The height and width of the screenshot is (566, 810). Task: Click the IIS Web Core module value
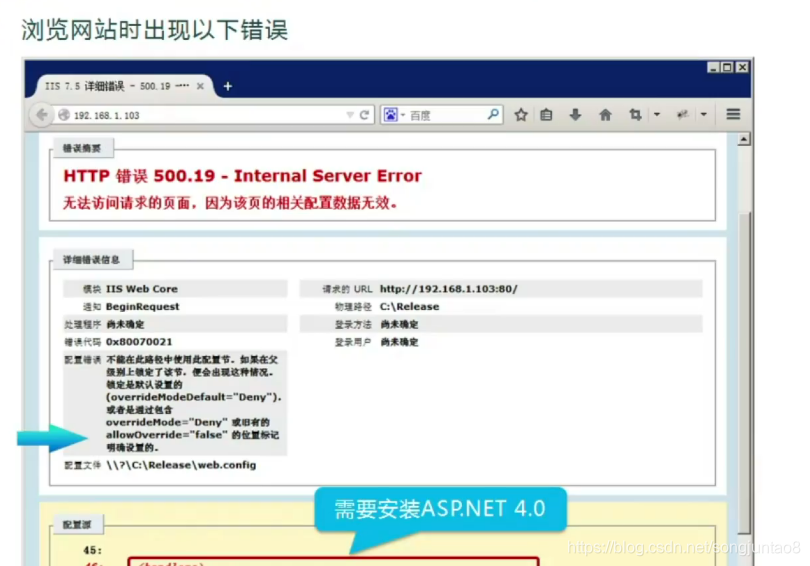142,289
